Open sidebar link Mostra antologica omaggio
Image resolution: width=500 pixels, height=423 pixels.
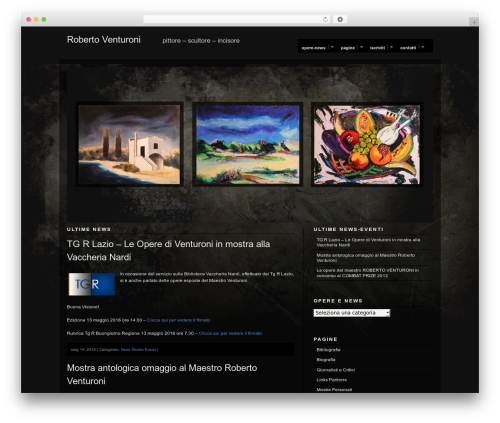(x=366, y=258)
